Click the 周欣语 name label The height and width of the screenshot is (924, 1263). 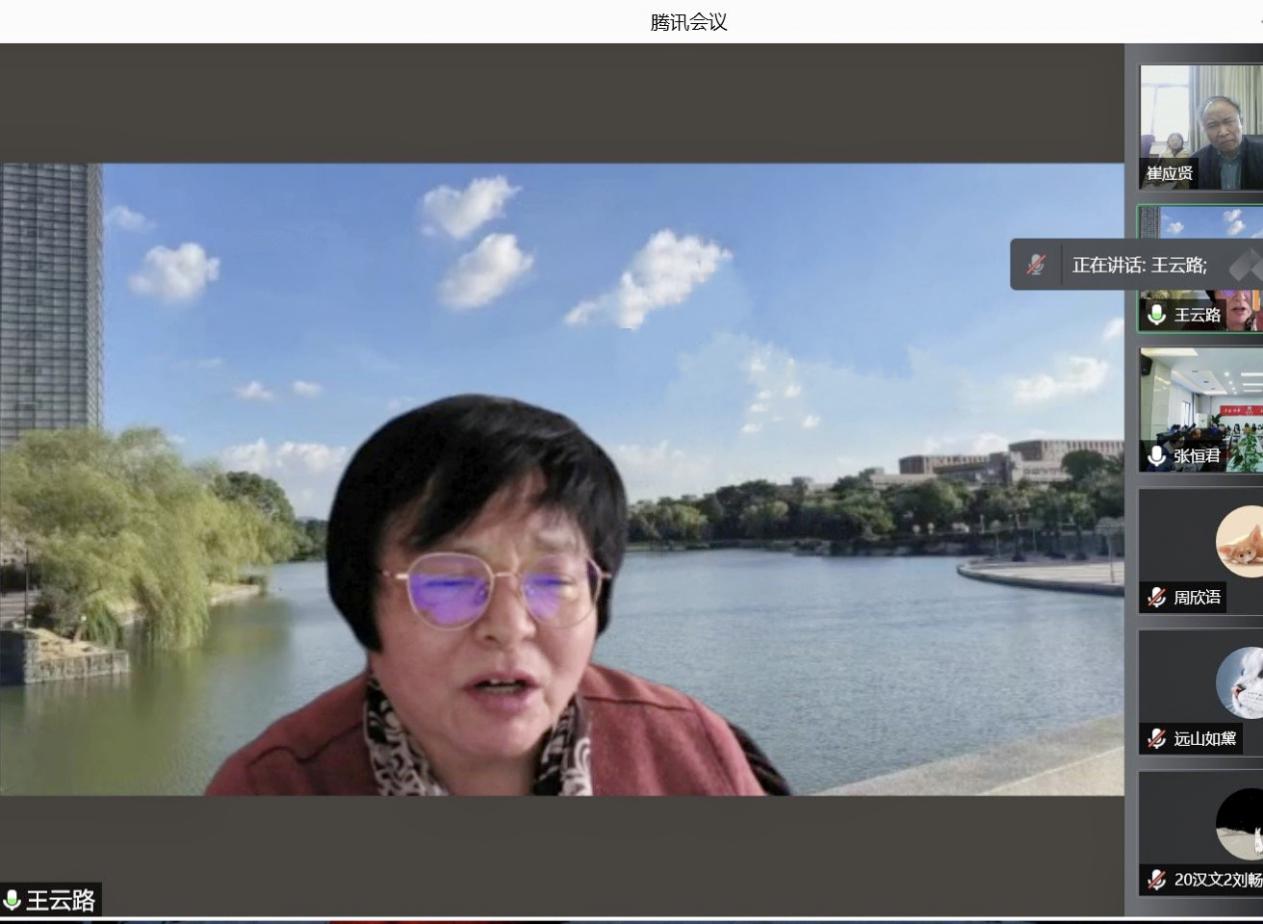point(1196,597)
